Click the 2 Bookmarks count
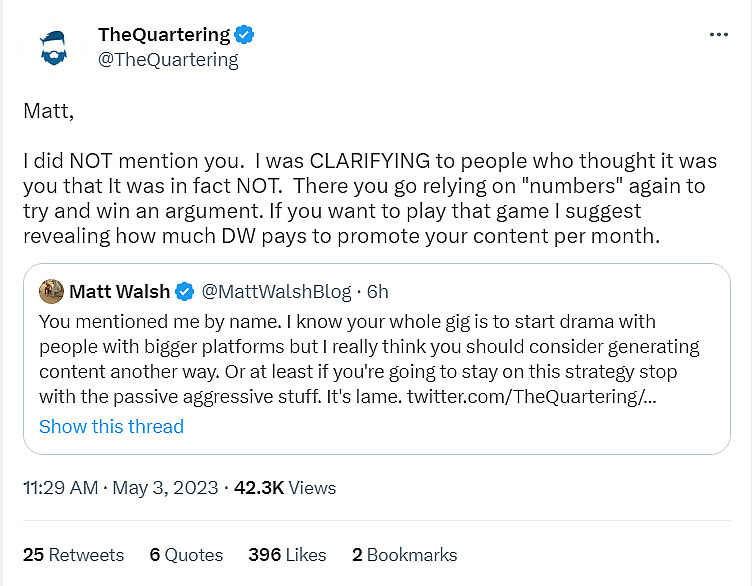 [404, 554]
